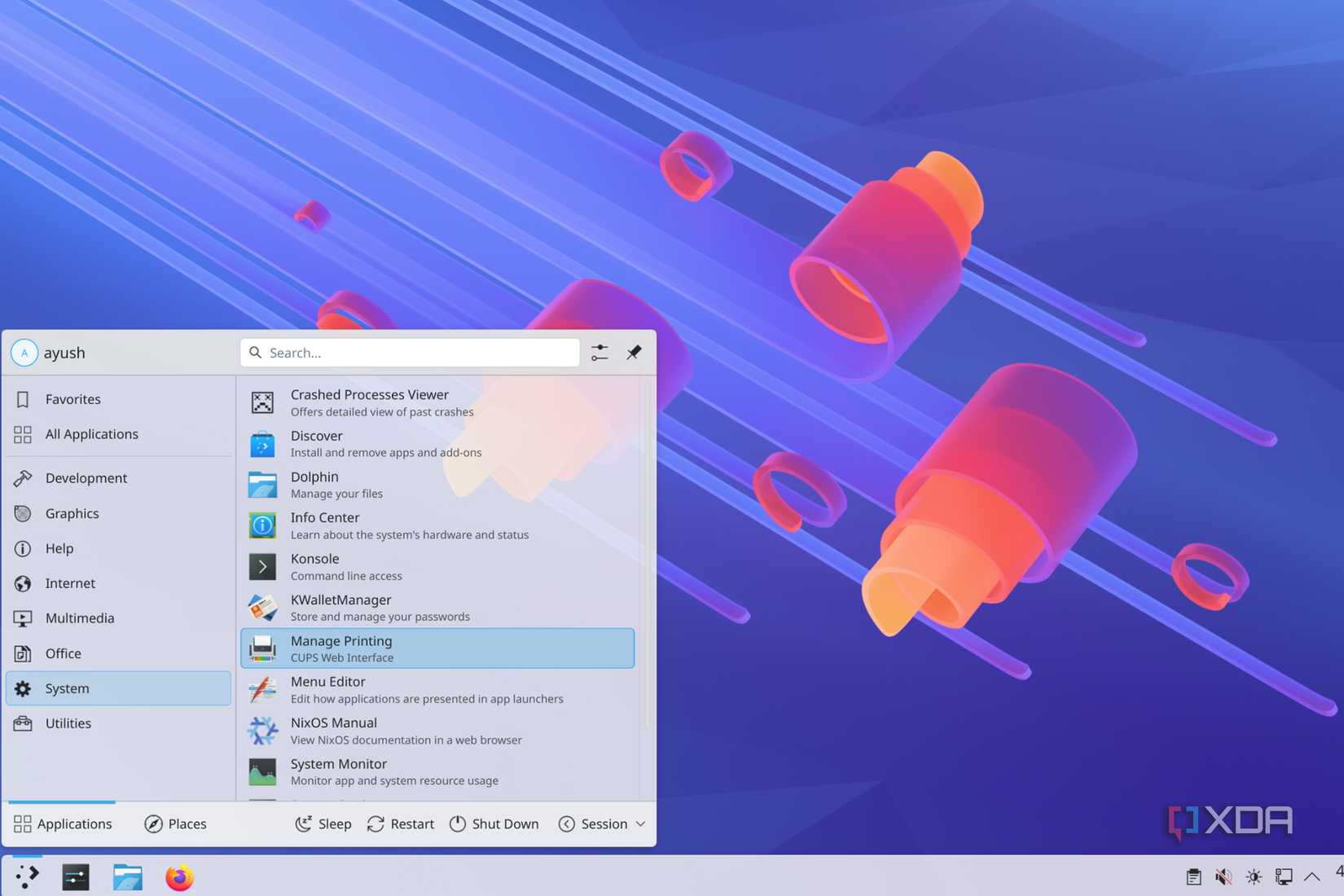The width and height of the screenshot is (1344, 896).
Task: Open the Office category
Action: 119,653
